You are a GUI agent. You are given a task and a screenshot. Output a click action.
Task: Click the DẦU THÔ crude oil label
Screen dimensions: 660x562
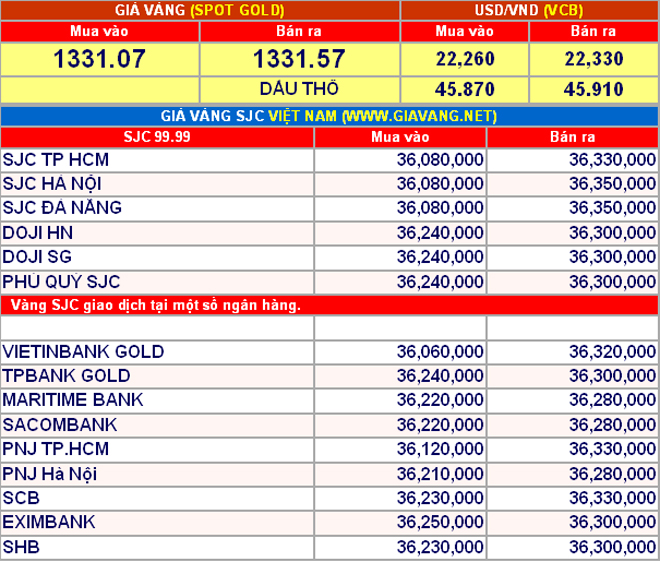click(299, 89)
